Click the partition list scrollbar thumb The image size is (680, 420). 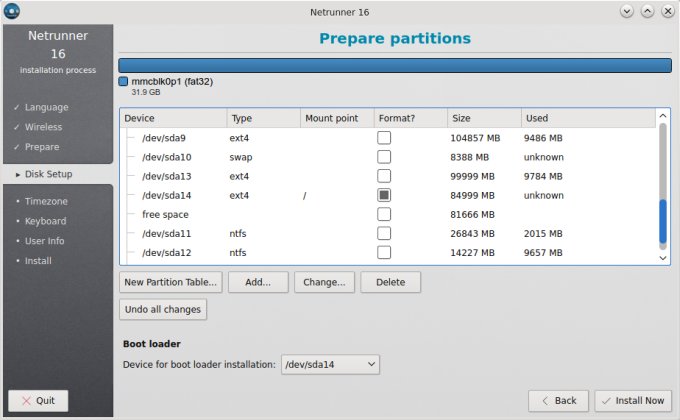pyautogui.click(x=663, y=221)
